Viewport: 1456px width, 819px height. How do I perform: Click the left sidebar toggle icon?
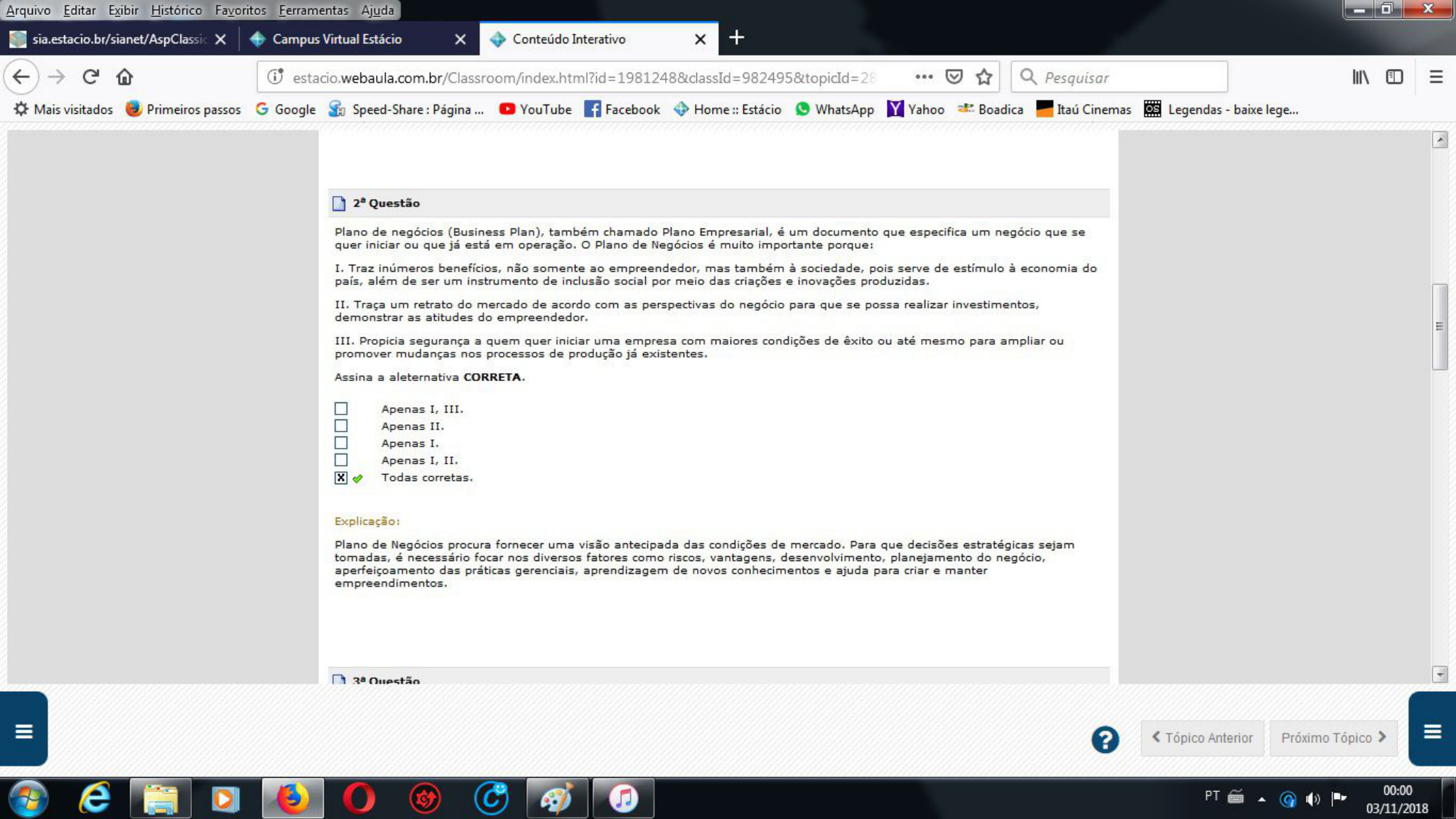tap(24, 731)
